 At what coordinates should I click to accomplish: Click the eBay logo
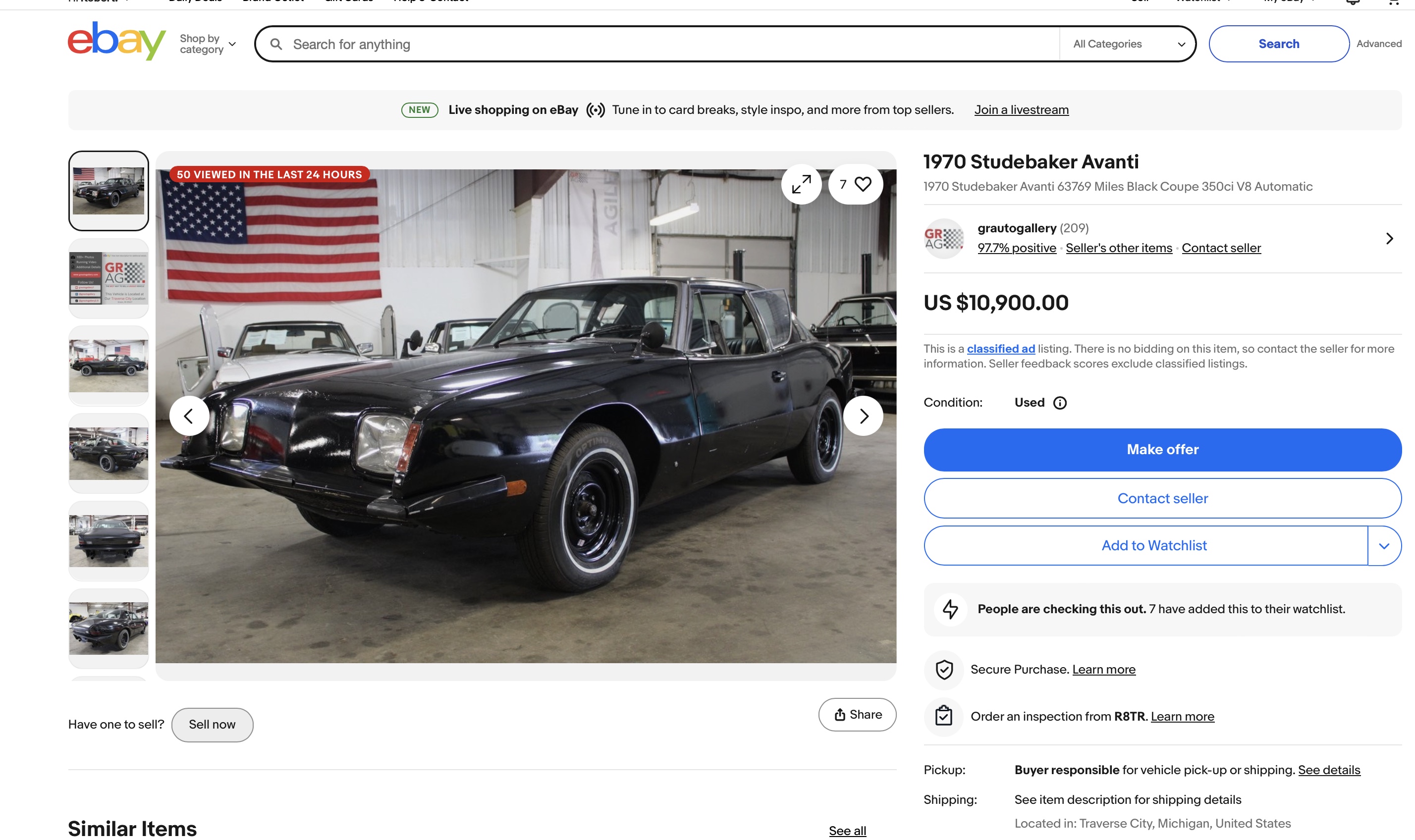(116, 41)
